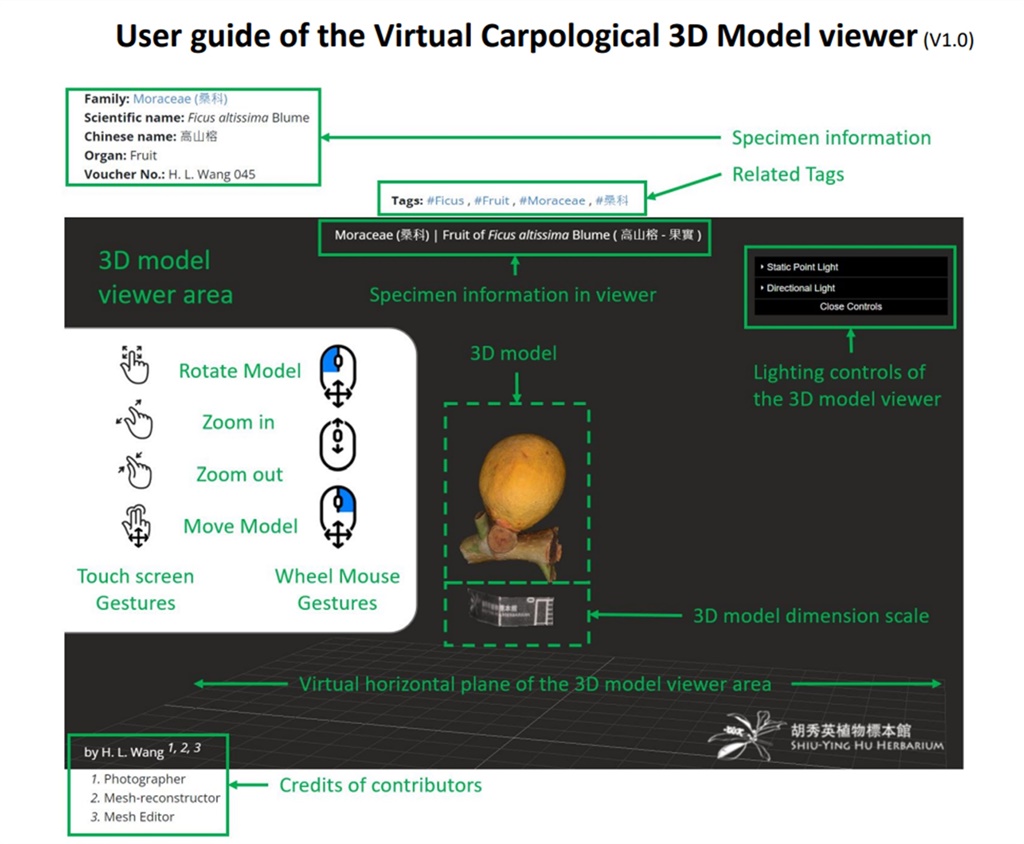This screenshot has height=844, width=1024.
Task: Click the zoom out pinch gesture icon
Action: click(x=134, y=470)
